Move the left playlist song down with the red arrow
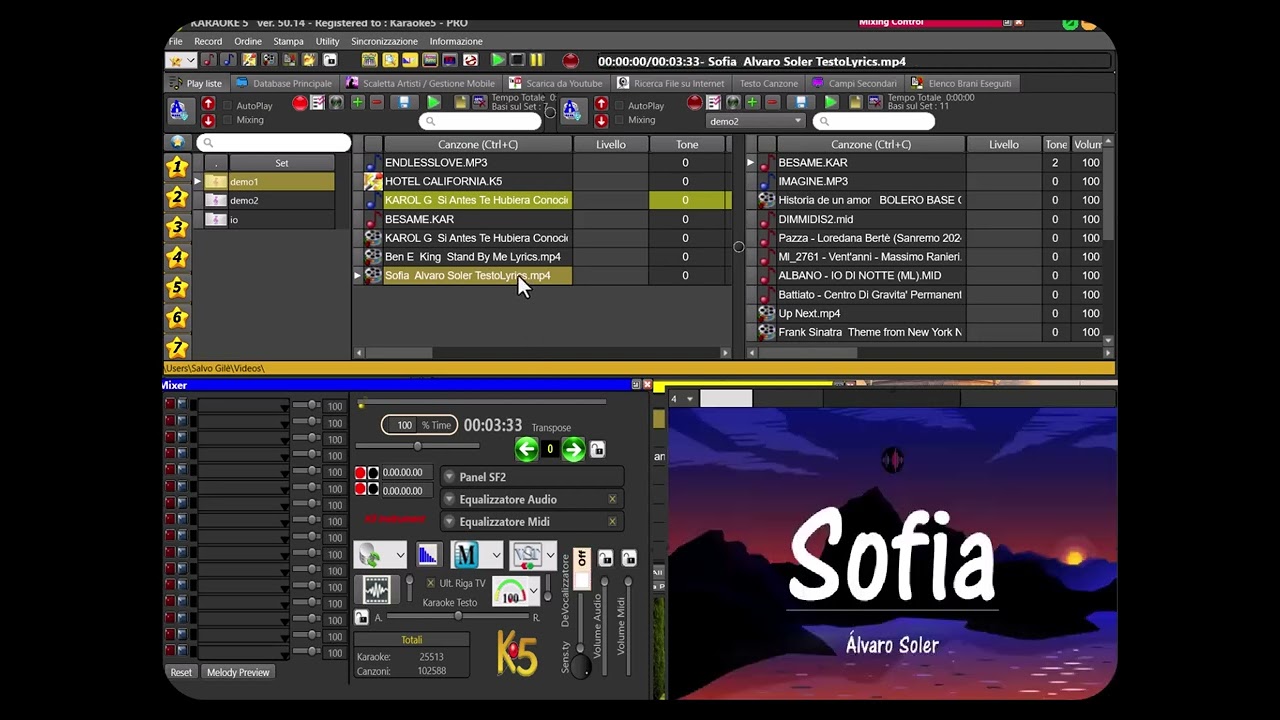The image size is (1280, 720). [x=208, y=121]
